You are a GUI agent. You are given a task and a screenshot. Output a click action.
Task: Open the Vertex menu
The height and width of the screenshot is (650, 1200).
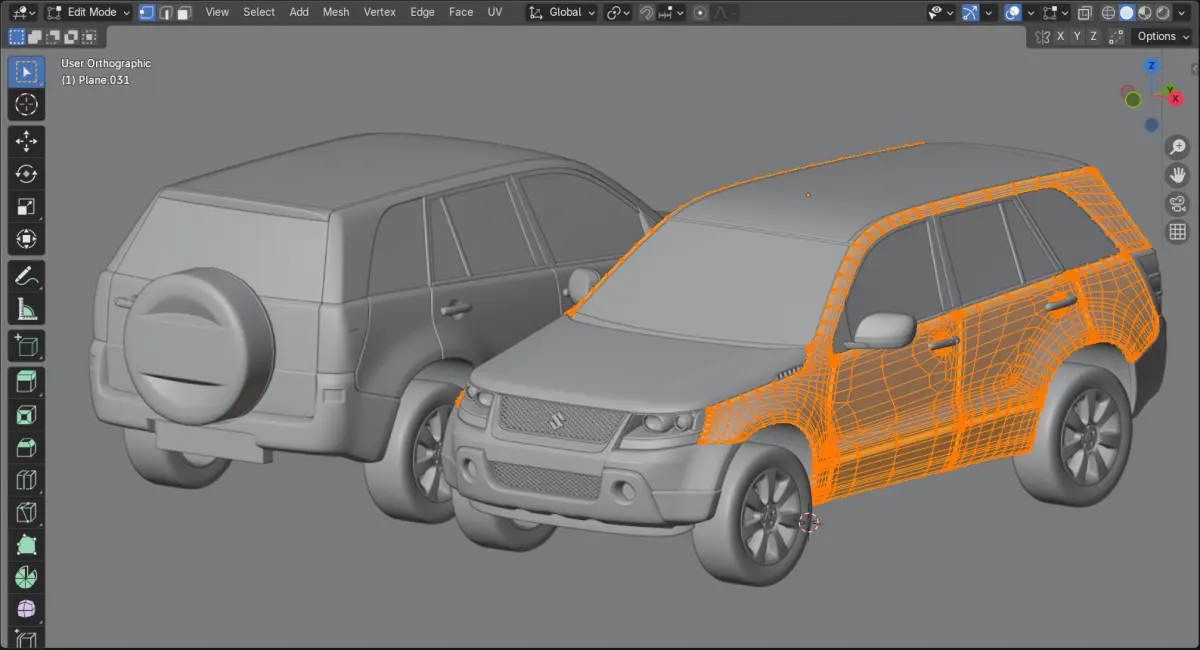(380, 12)
